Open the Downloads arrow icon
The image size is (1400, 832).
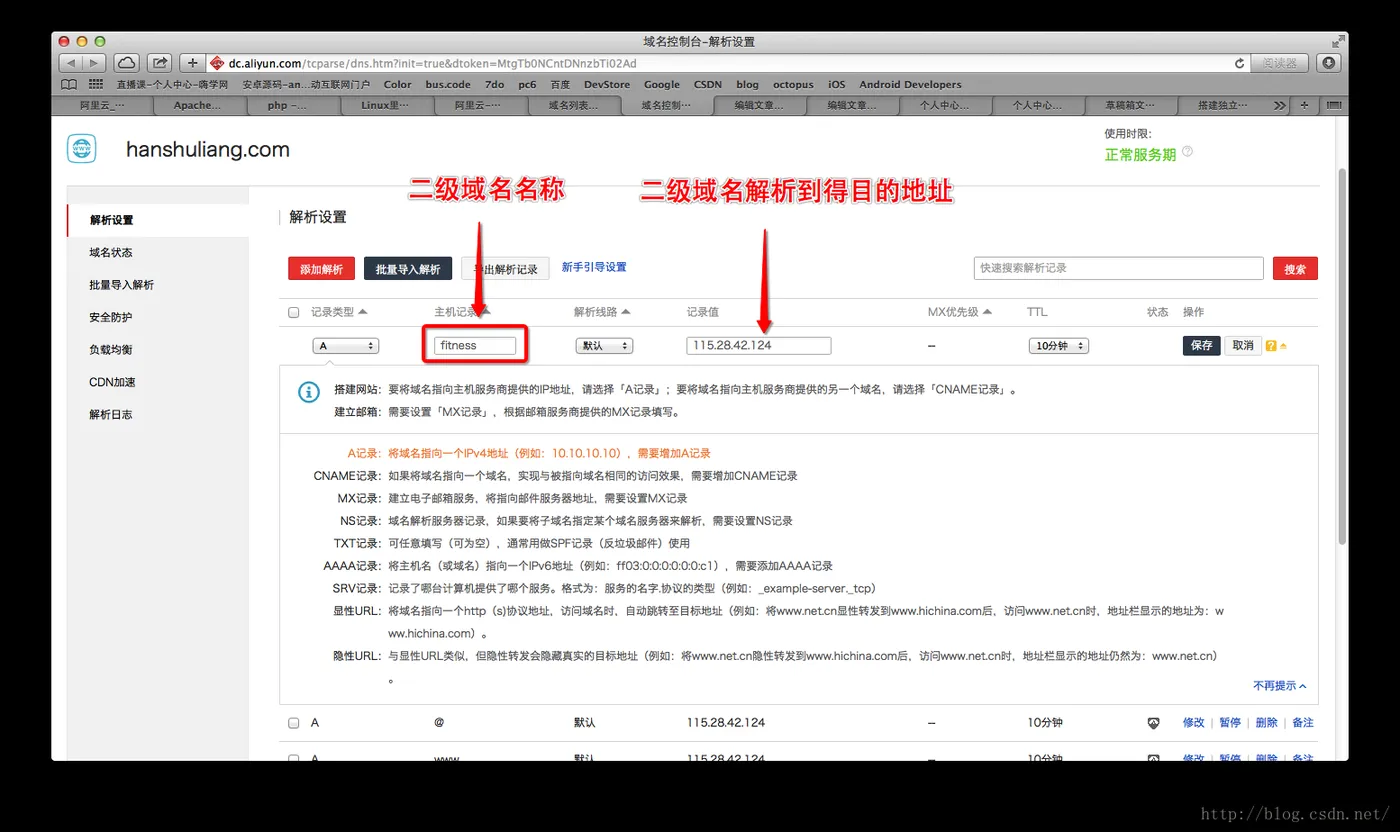tap(1328, 62)
